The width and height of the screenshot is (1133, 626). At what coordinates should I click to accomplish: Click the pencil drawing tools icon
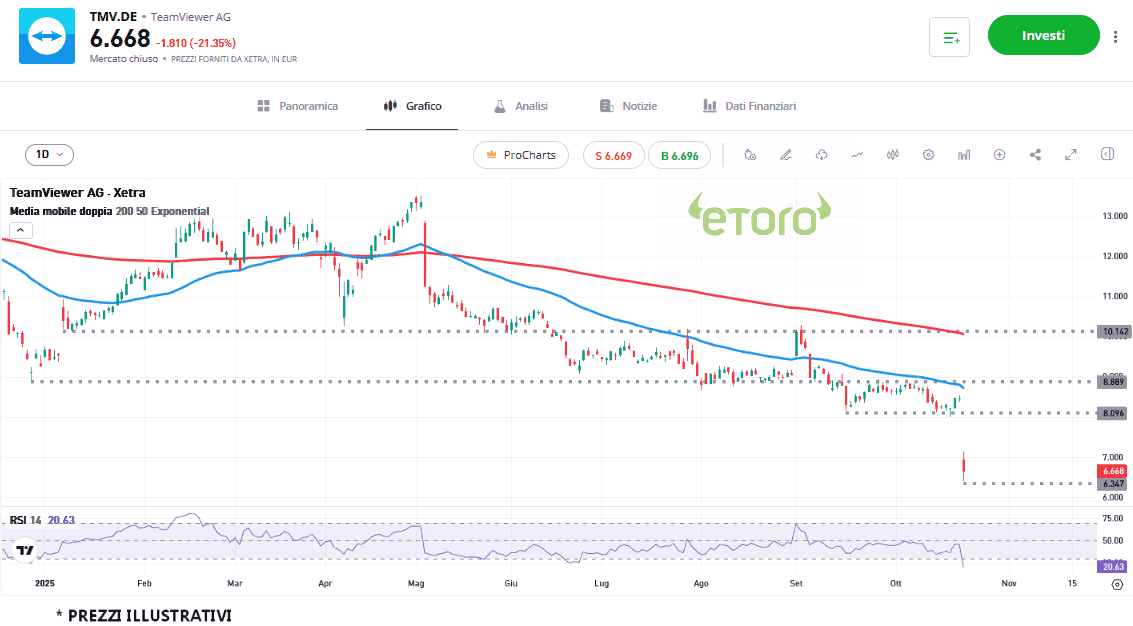(x=786, y=155)
